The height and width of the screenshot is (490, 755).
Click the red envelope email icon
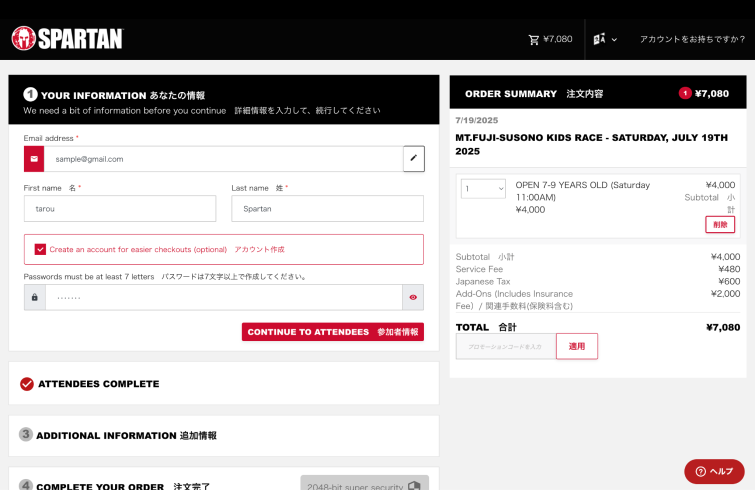pyautogui.click(x=34, y=159)
